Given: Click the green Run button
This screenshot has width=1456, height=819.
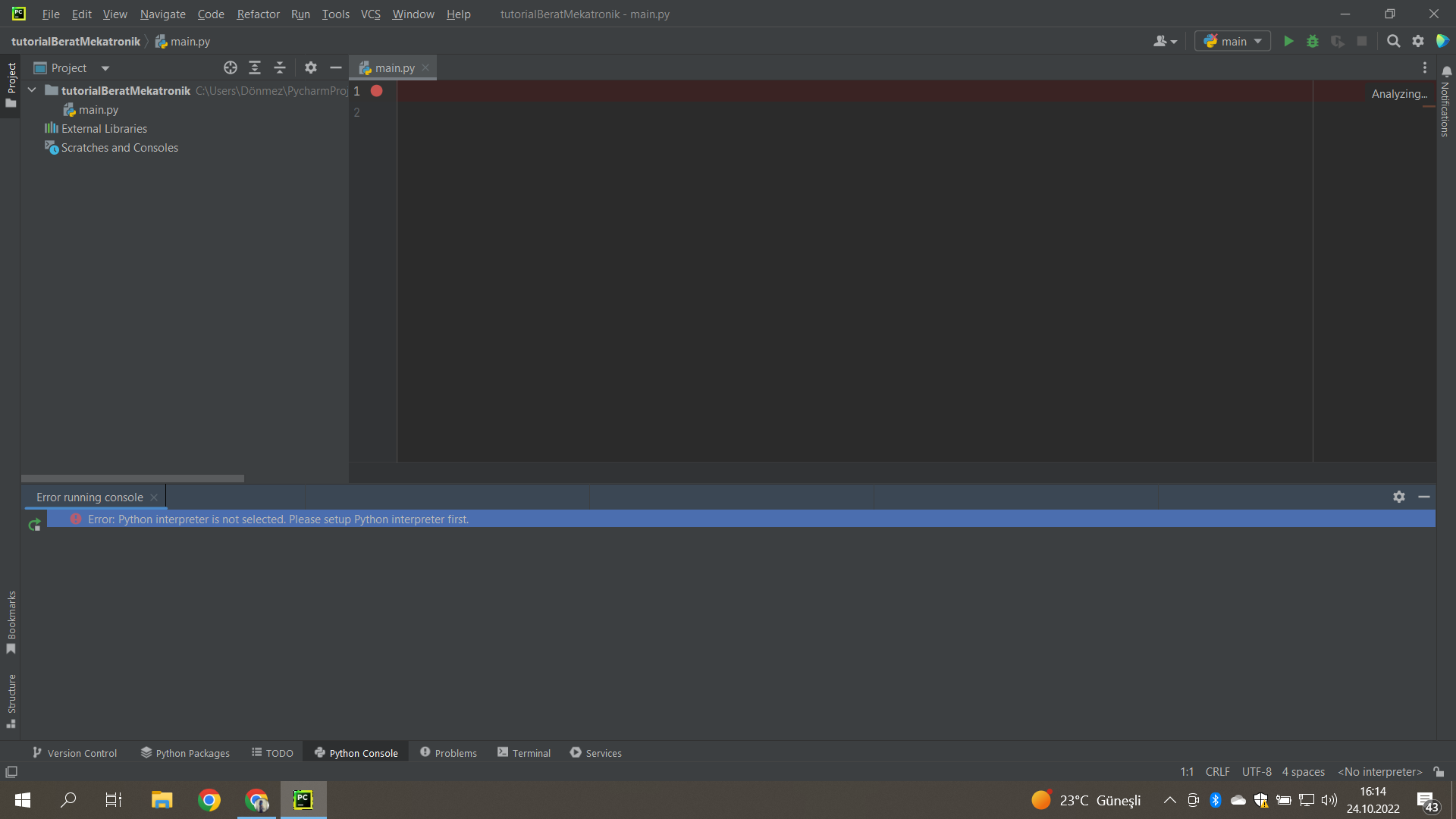Looking at the screenshot, I should (x=1288, y=42).
